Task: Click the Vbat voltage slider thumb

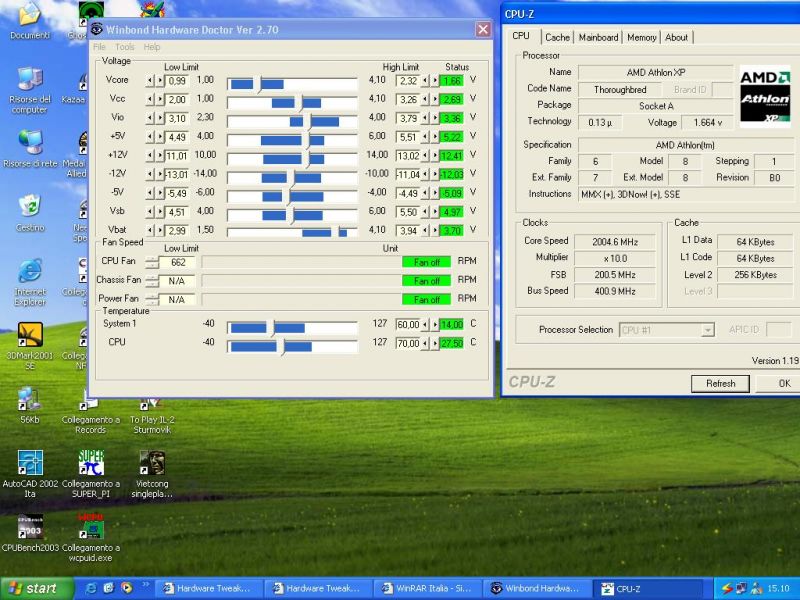Action: click(337, 232)
